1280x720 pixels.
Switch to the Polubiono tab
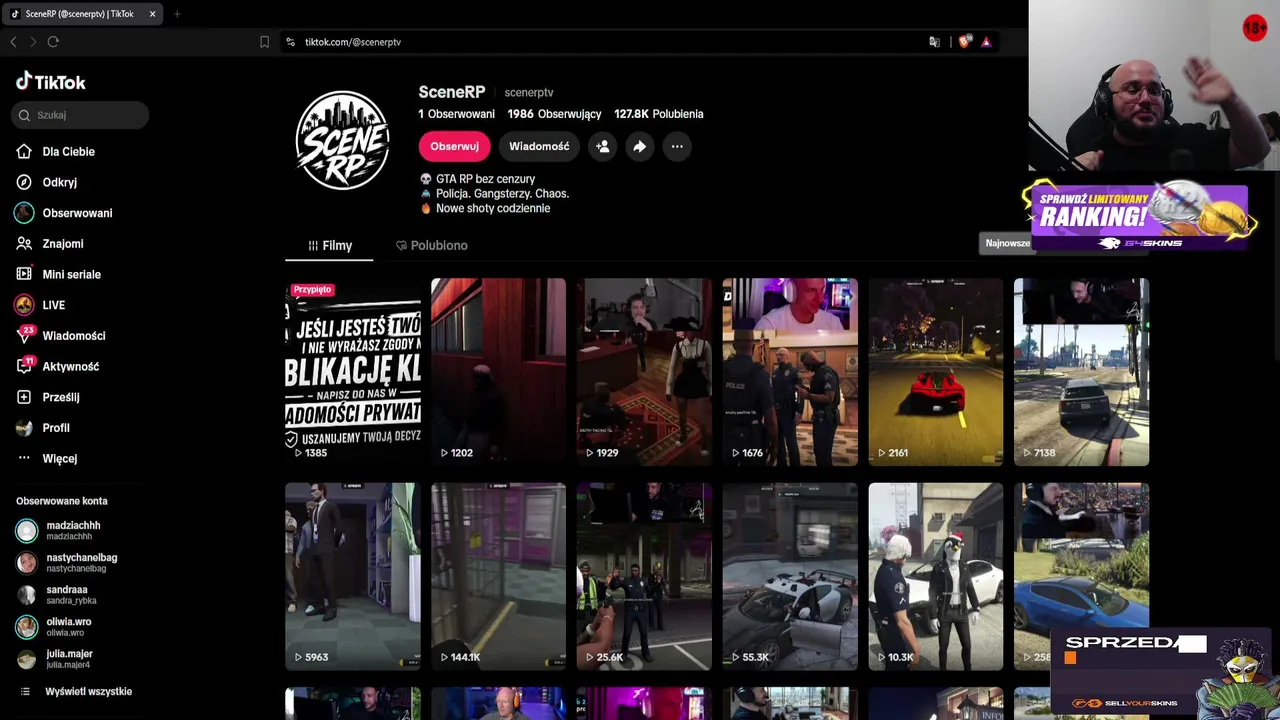click(x=431, y=245)
